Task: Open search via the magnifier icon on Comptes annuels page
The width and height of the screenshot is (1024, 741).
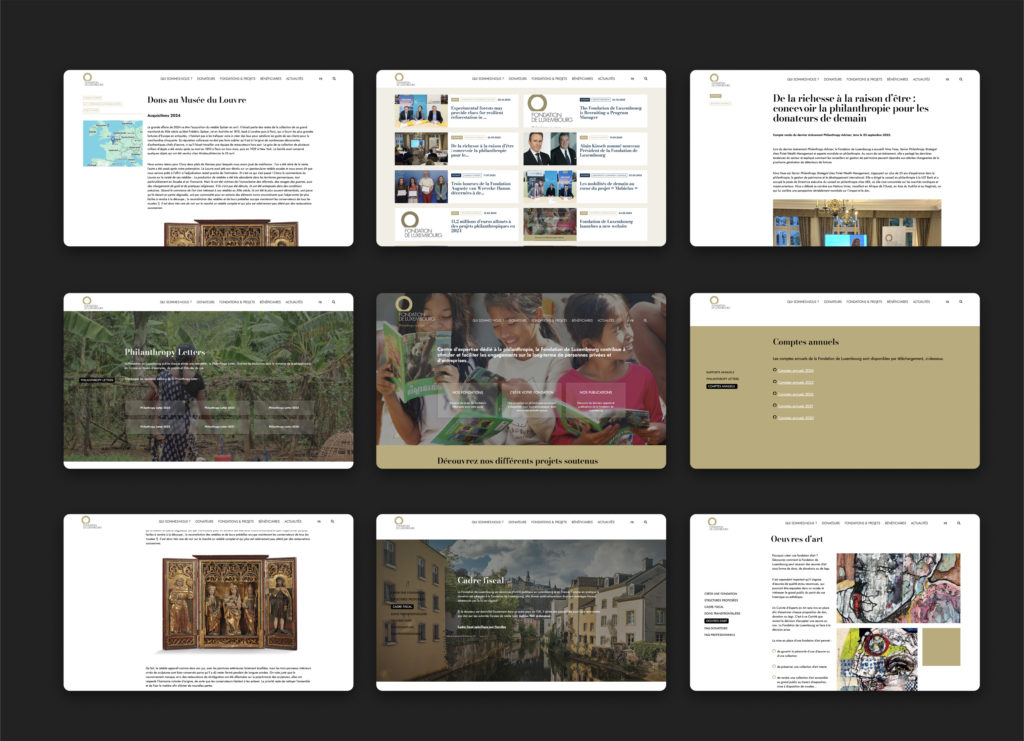Action: [961, 302]
